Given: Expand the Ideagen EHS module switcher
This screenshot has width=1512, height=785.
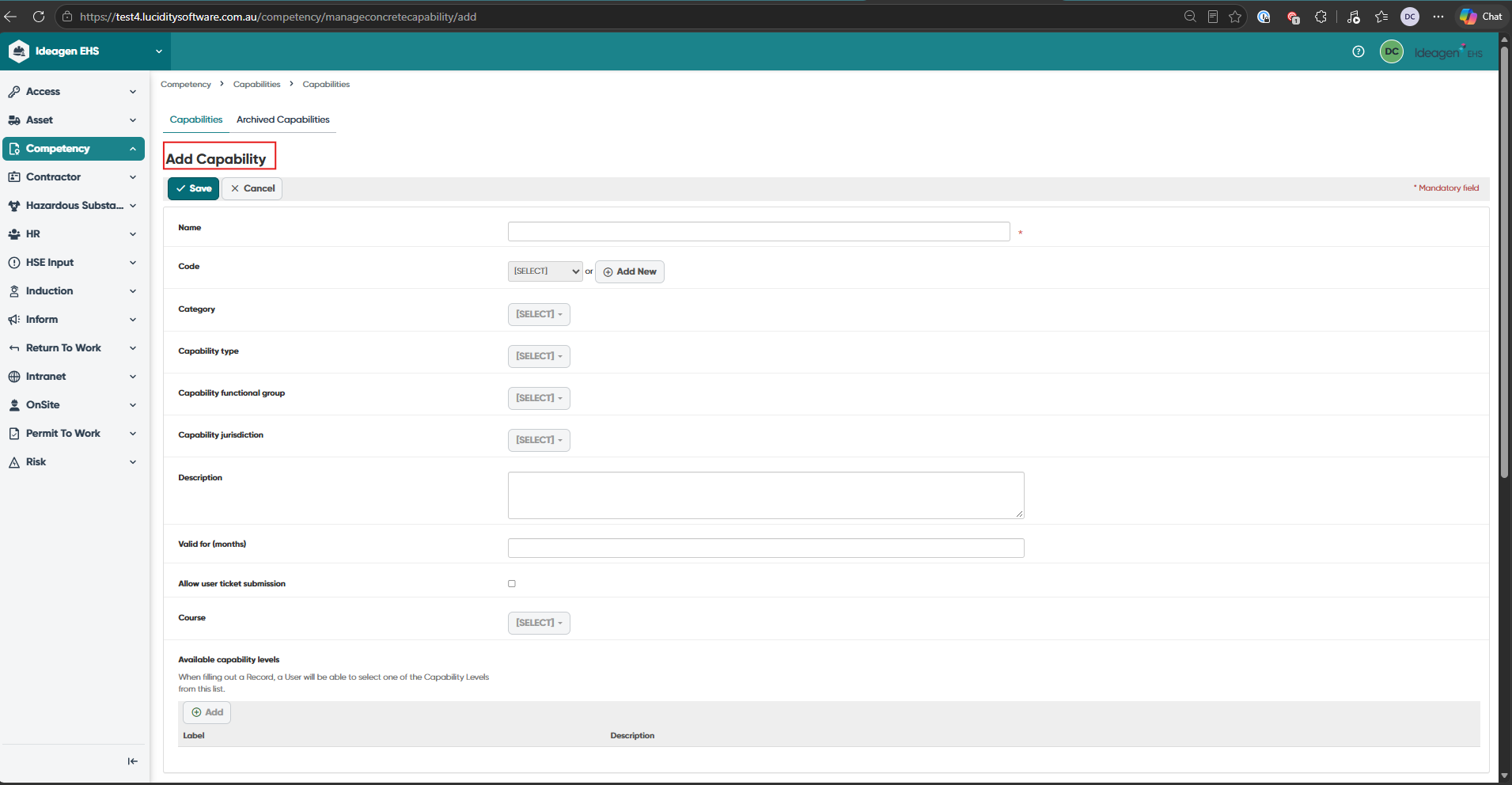Looking at the screenshot, I should (158, 51).
